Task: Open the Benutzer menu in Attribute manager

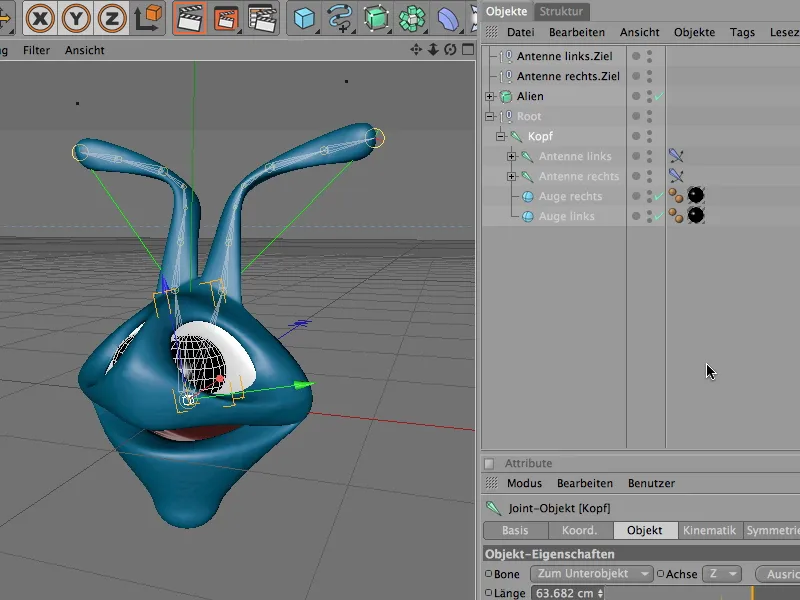Action: tap(651, 483)
